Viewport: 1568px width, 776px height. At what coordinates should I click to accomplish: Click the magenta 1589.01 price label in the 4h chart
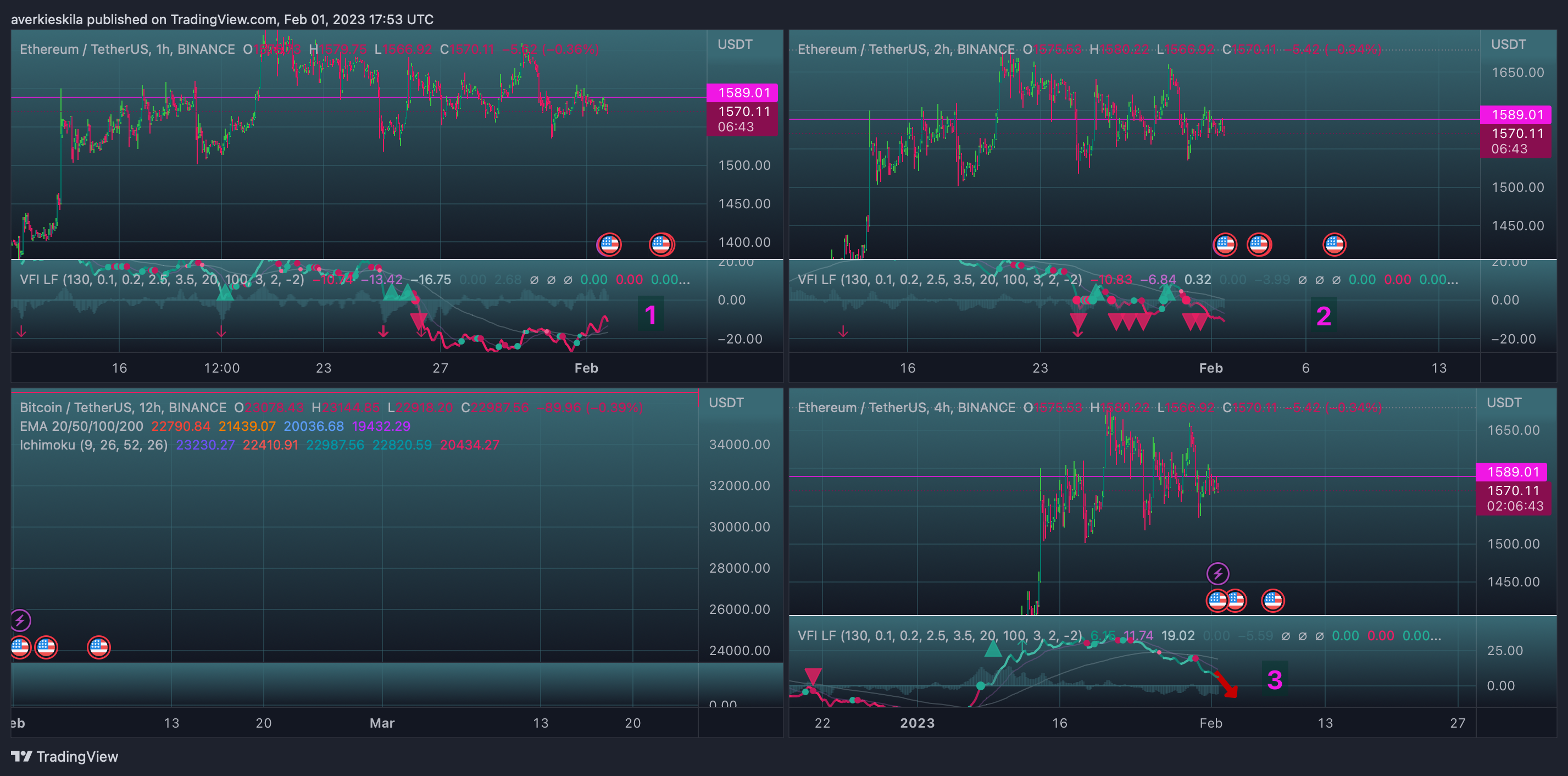pyautogui.click(x=1511, y=472)
